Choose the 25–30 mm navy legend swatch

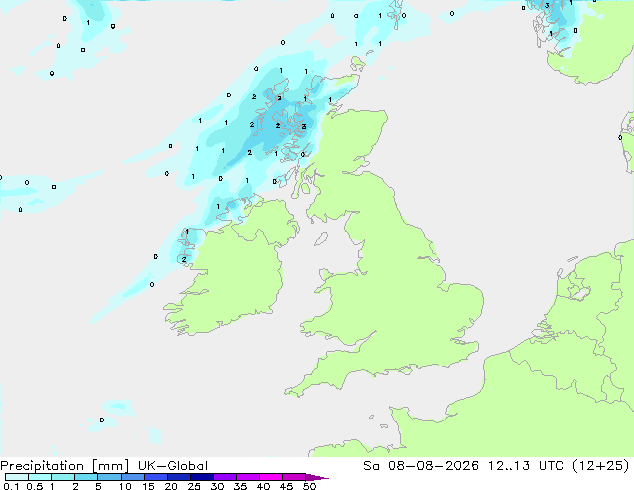click(x=201, y=477)
